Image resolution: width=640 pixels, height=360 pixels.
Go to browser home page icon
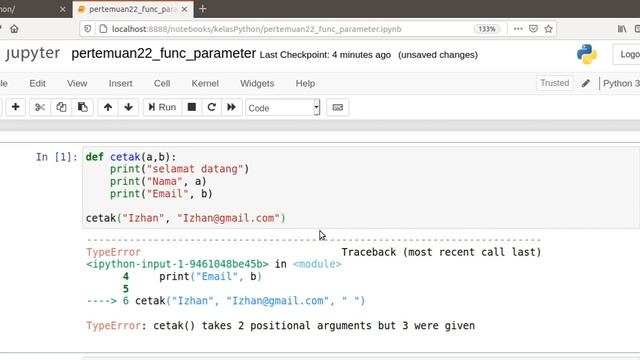(14, 29)
